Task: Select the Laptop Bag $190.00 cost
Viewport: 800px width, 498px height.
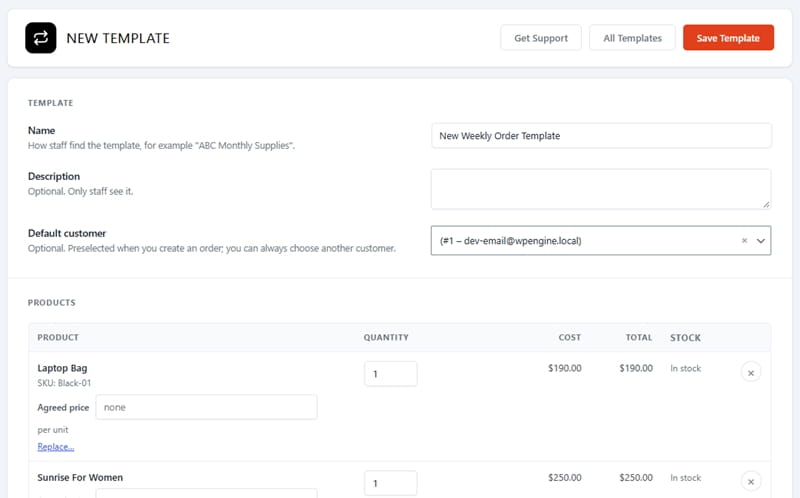Action: tap(565, 368)
